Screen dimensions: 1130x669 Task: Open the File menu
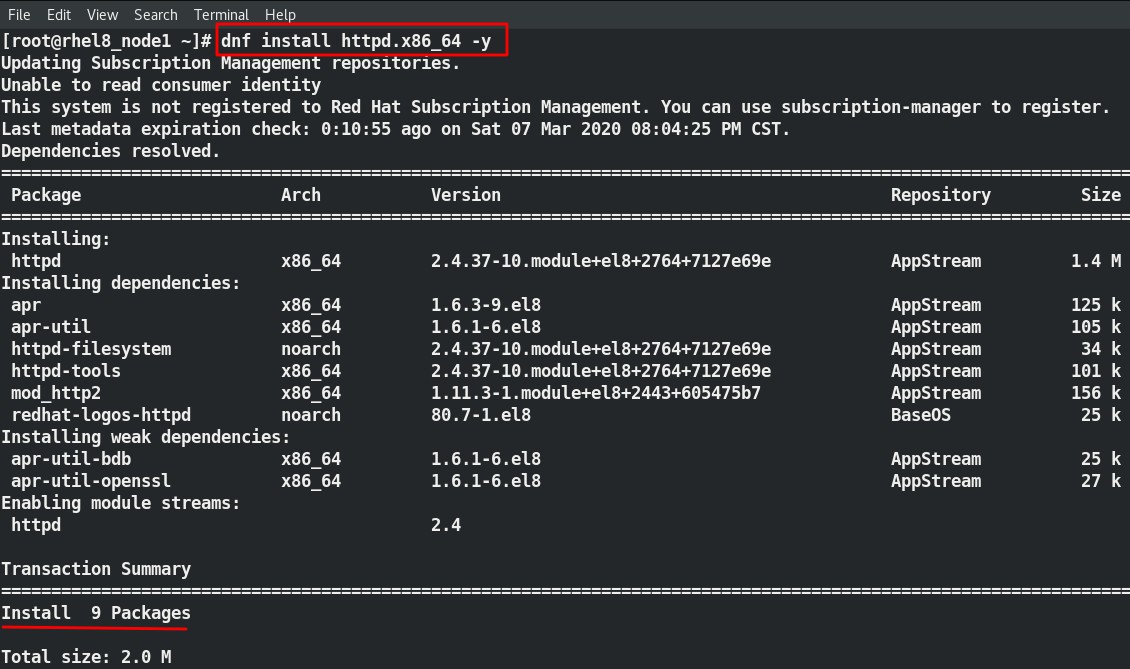point(18,14)
